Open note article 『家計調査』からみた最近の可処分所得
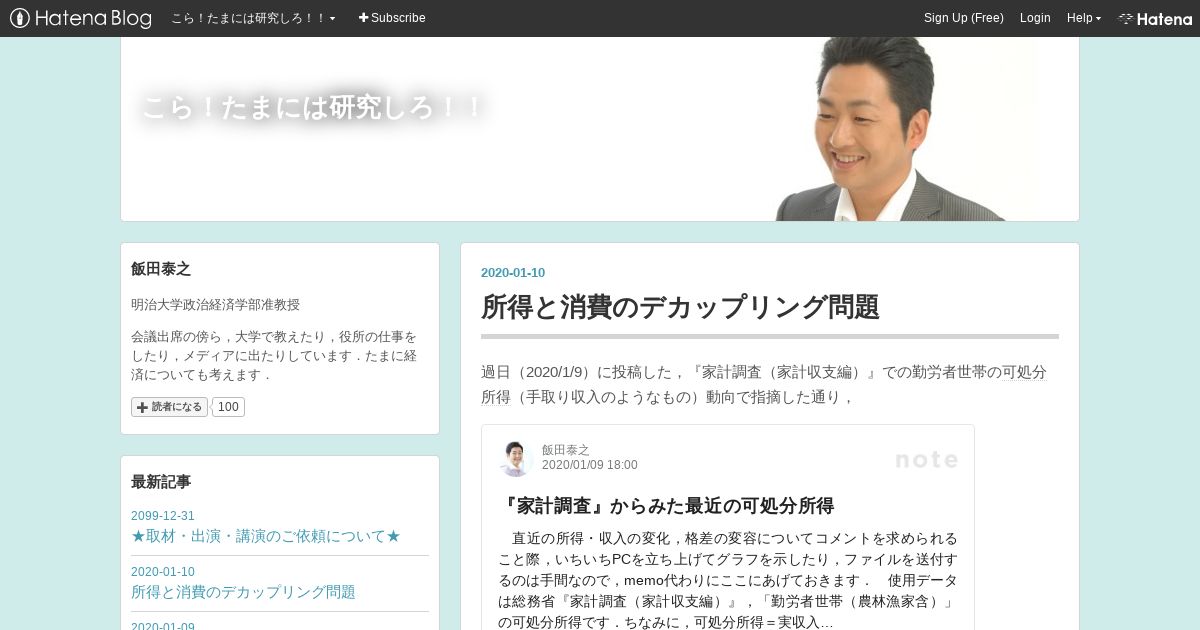Viewport: 1200px width, 630px height. 666,505
